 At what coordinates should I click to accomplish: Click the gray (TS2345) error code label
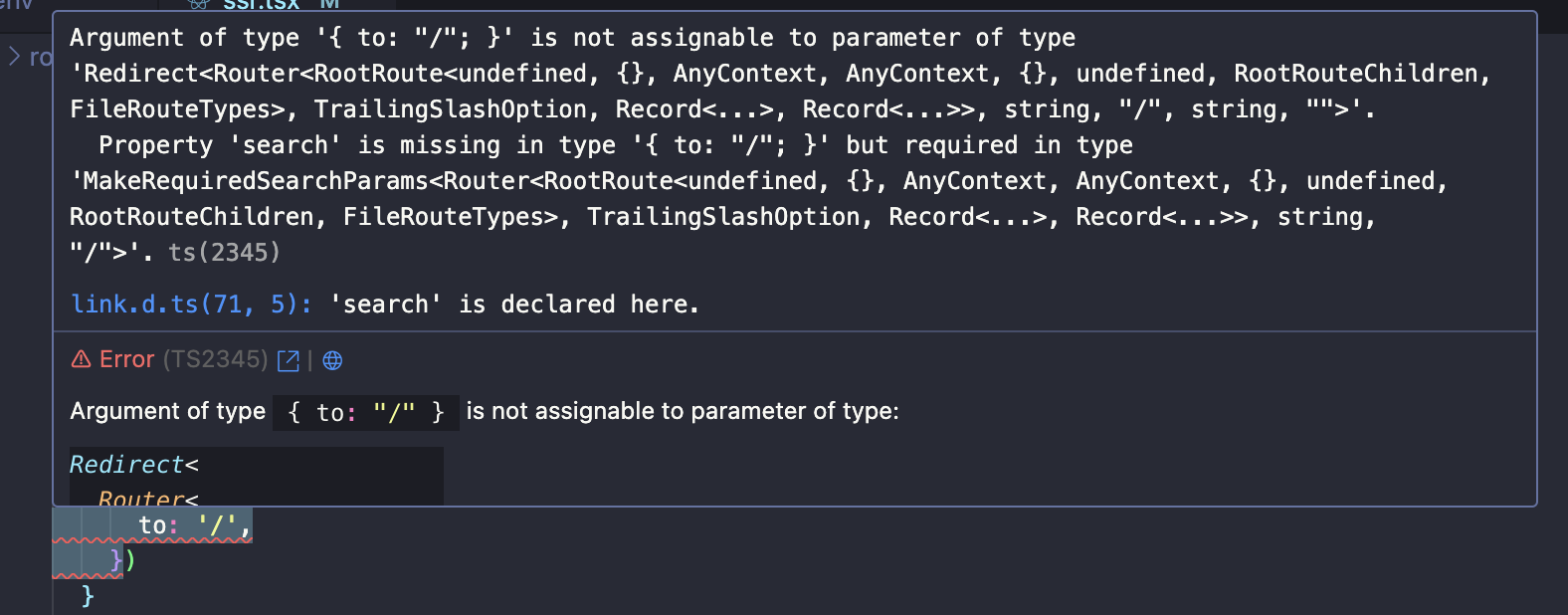tap(215, 359)
